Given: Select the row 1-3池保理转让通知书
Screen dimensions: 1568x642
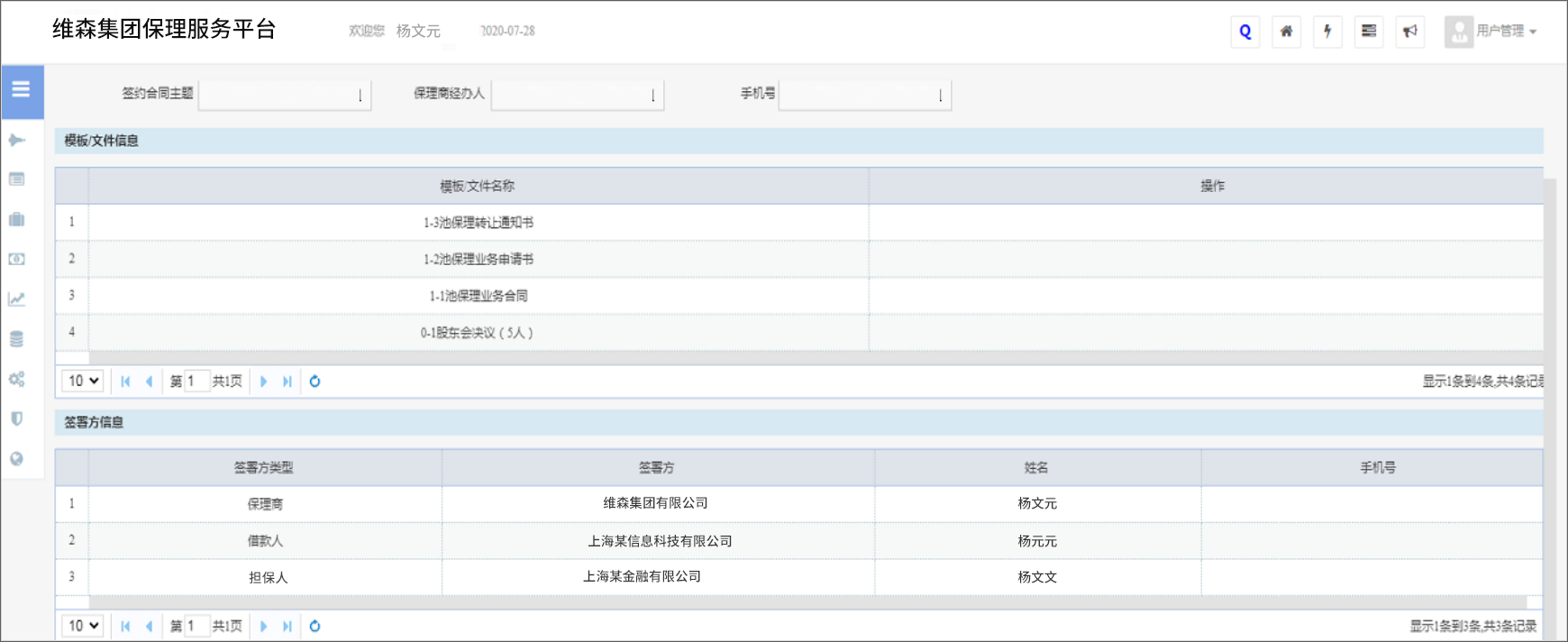Looking at the screenshot, I should [x=798, y=222].
